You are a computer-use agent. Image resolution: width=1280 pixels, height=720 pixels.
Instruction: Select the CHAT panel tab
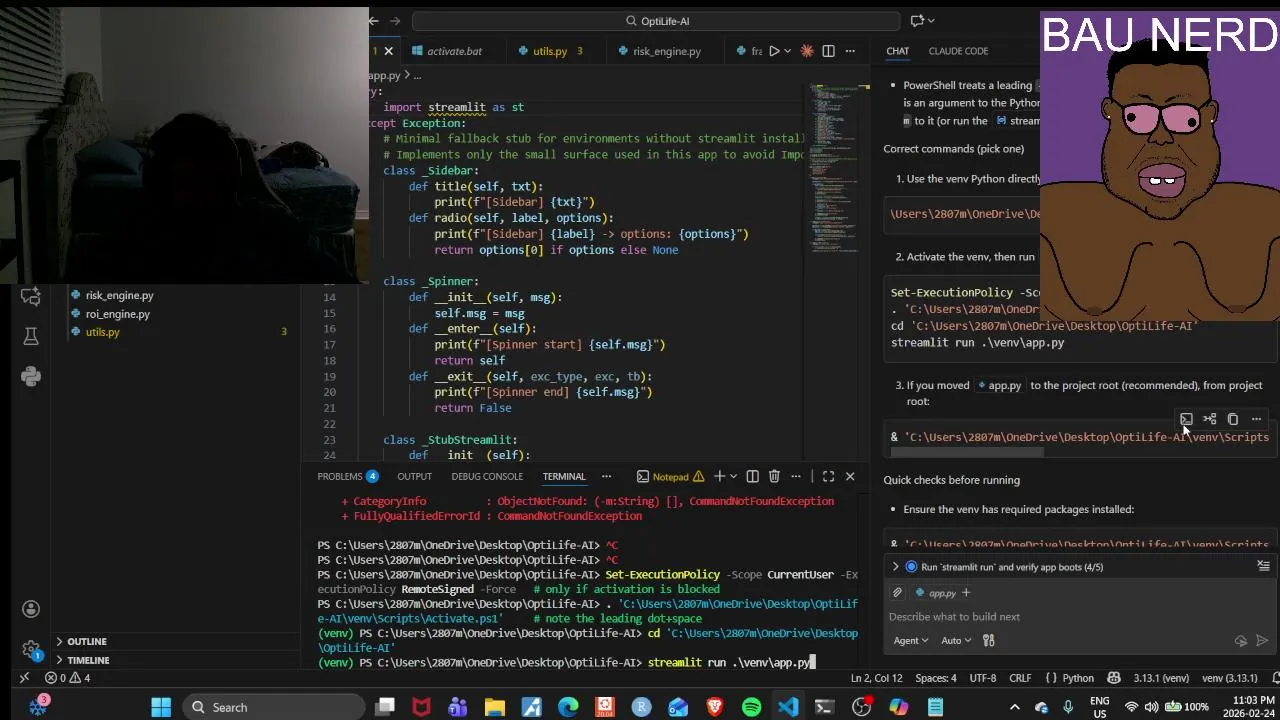[x=897, y=51]
